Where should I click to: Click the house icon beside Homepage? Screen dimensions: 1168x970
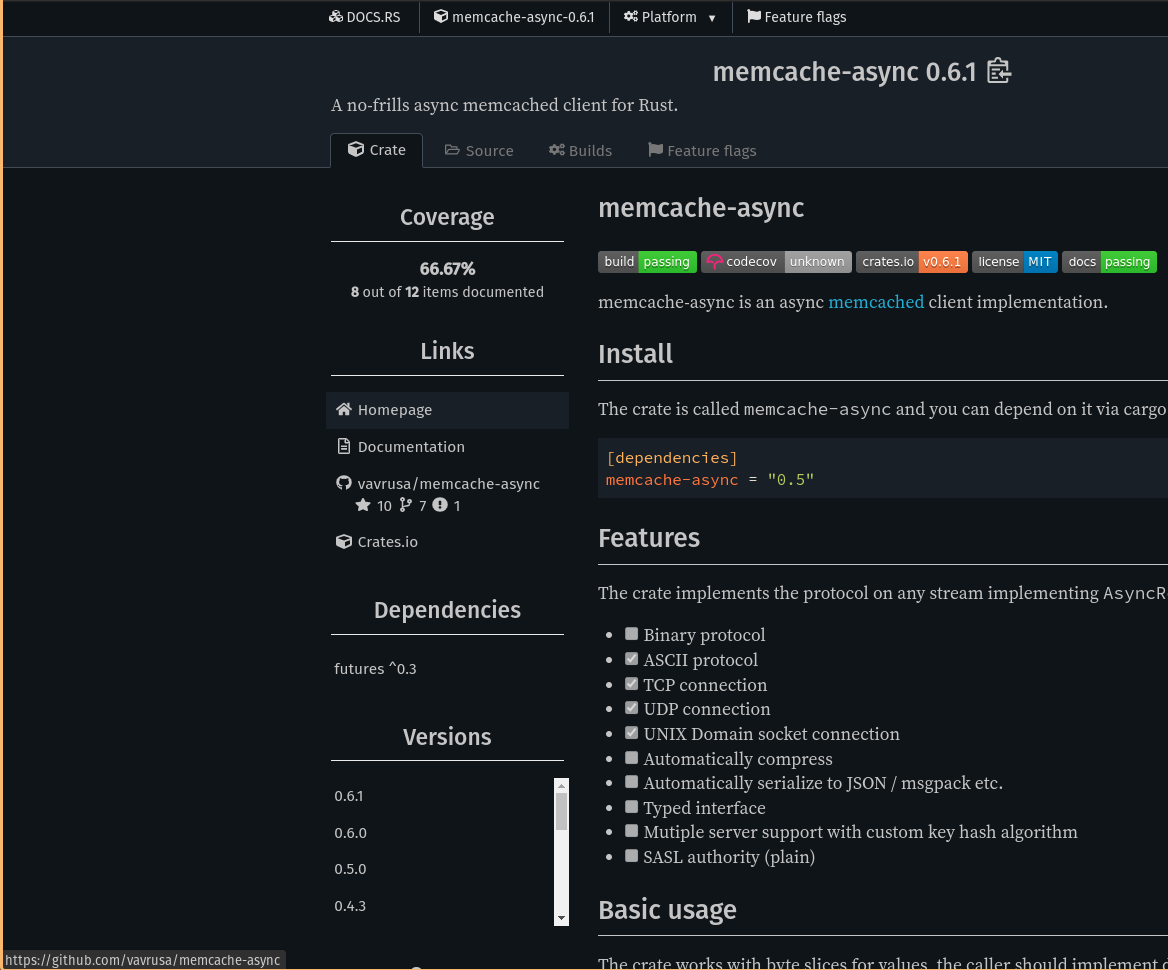343,409
